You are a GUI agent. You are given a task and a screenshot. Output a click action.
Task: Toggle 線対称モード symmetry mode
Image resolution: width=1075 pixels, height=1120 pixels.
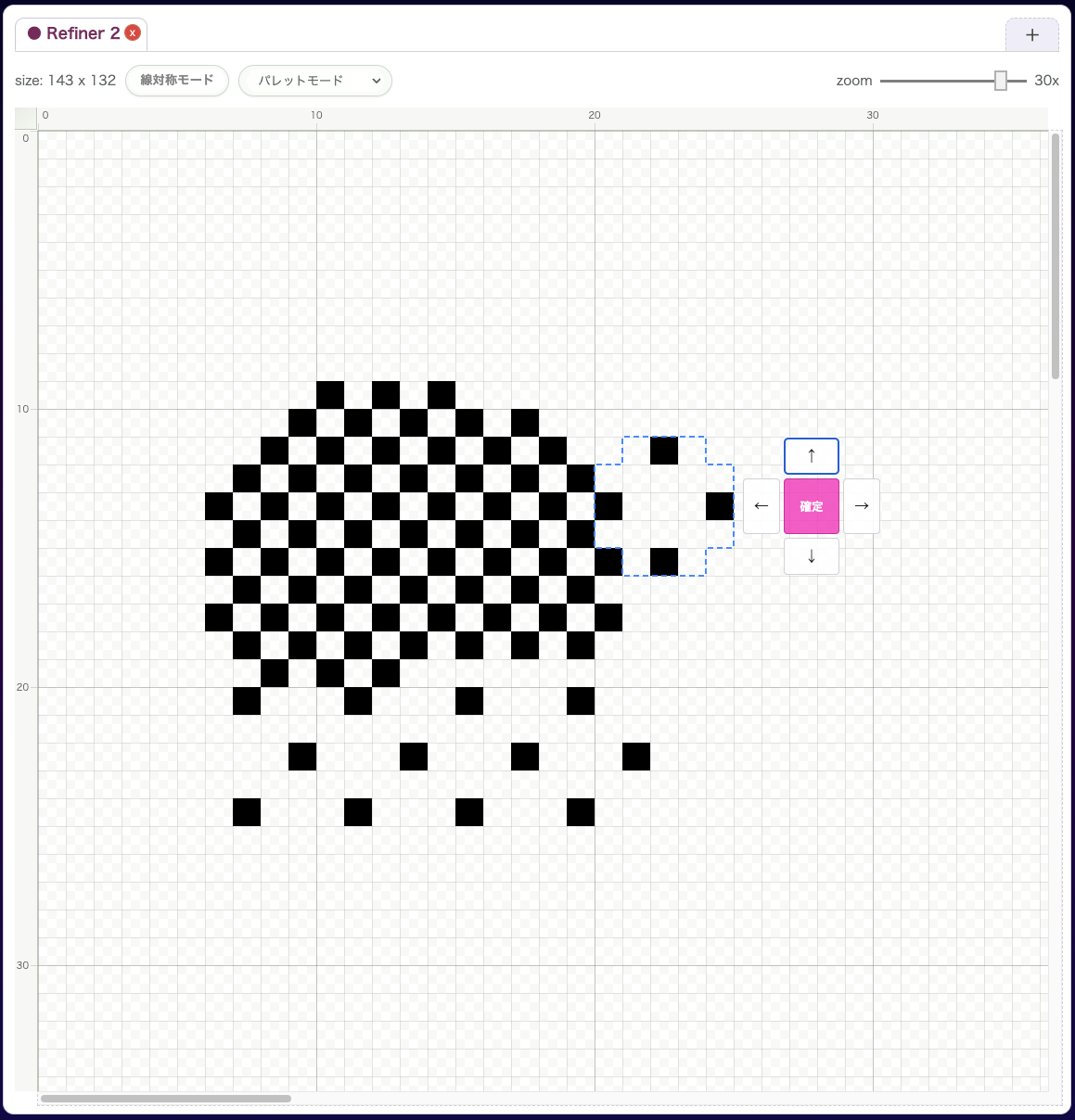click(177, 81)
